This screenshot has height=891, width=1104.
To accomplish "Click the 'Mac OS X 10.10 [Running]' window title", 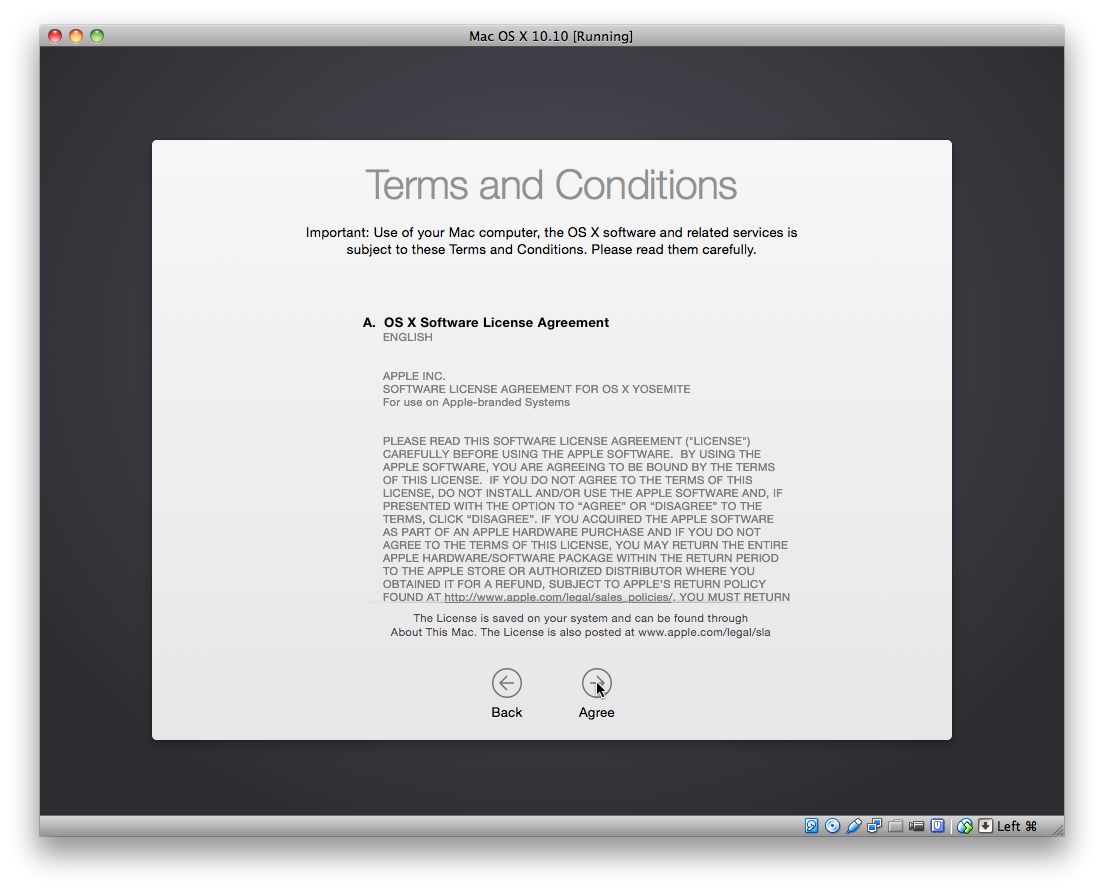I will coord(551,37).
